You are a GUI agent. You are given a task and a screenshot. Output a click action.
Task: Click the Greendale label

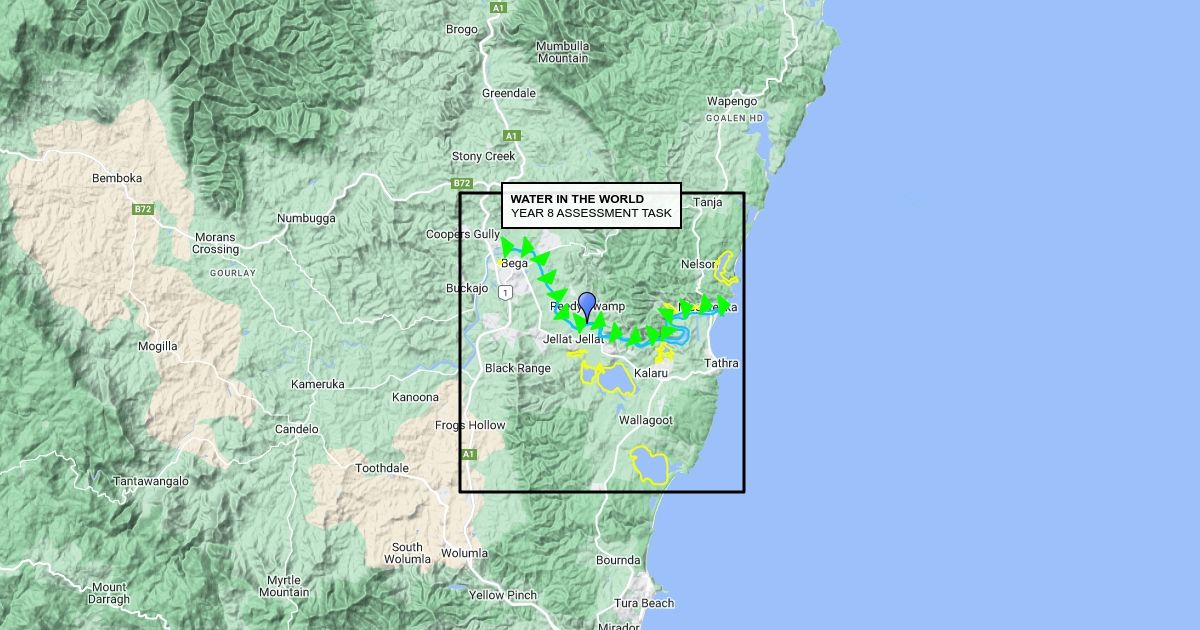[x=509, y=93]
